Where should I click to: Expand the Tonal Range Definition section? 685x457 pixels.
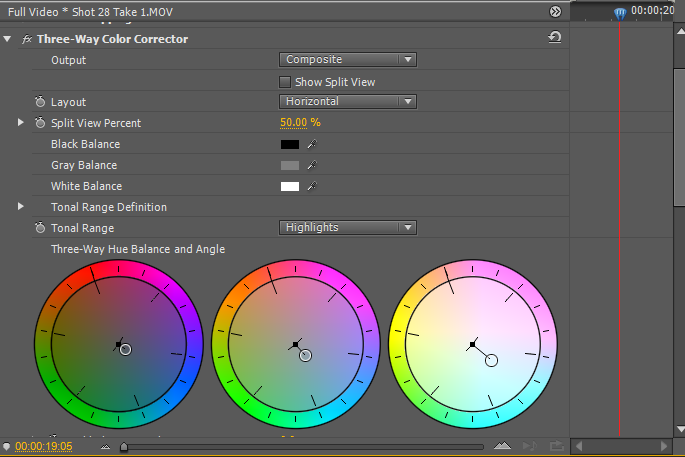click(x=20, y=206)
